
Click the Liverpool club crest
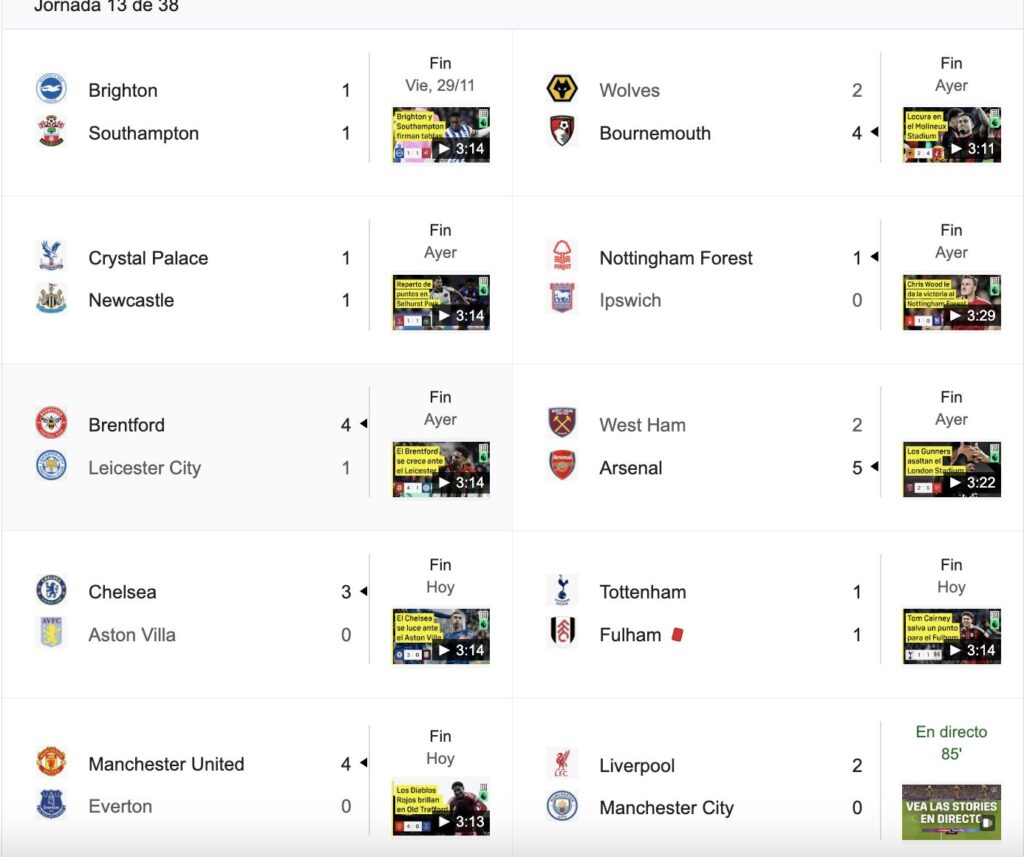[x=562, y=764]
